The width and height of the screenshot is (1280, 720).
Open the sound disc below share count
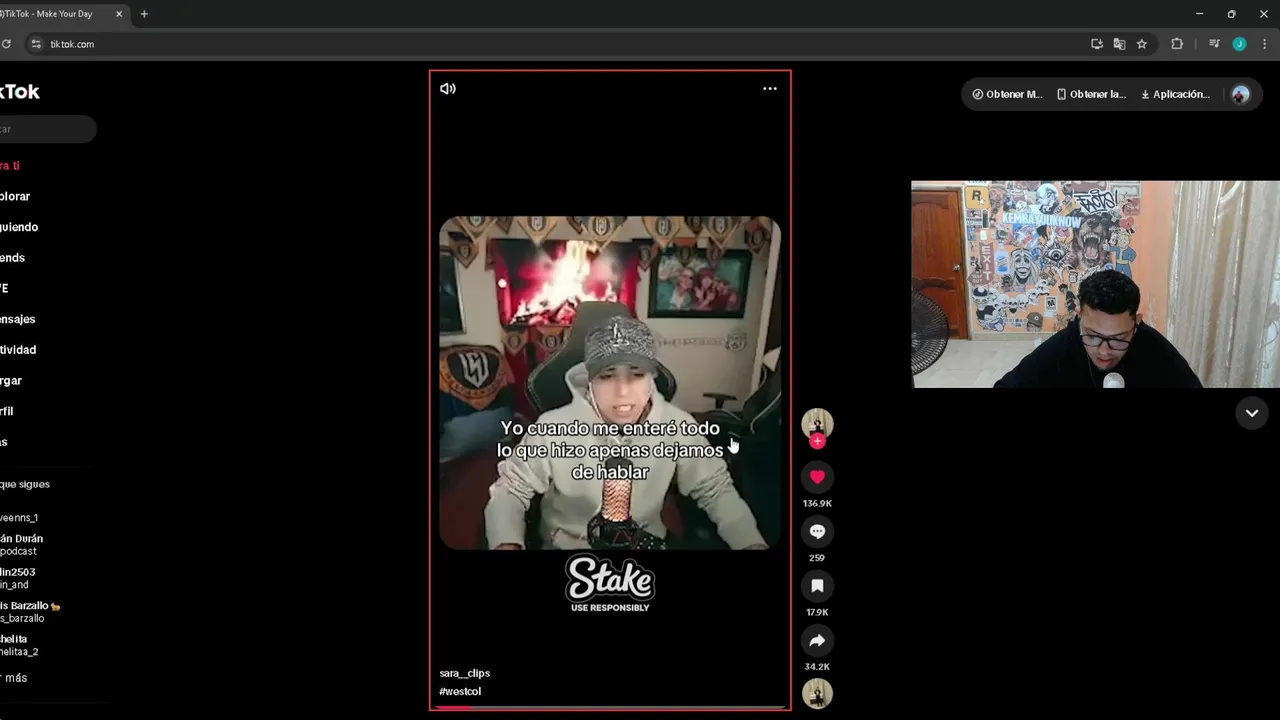pos(817,694)
